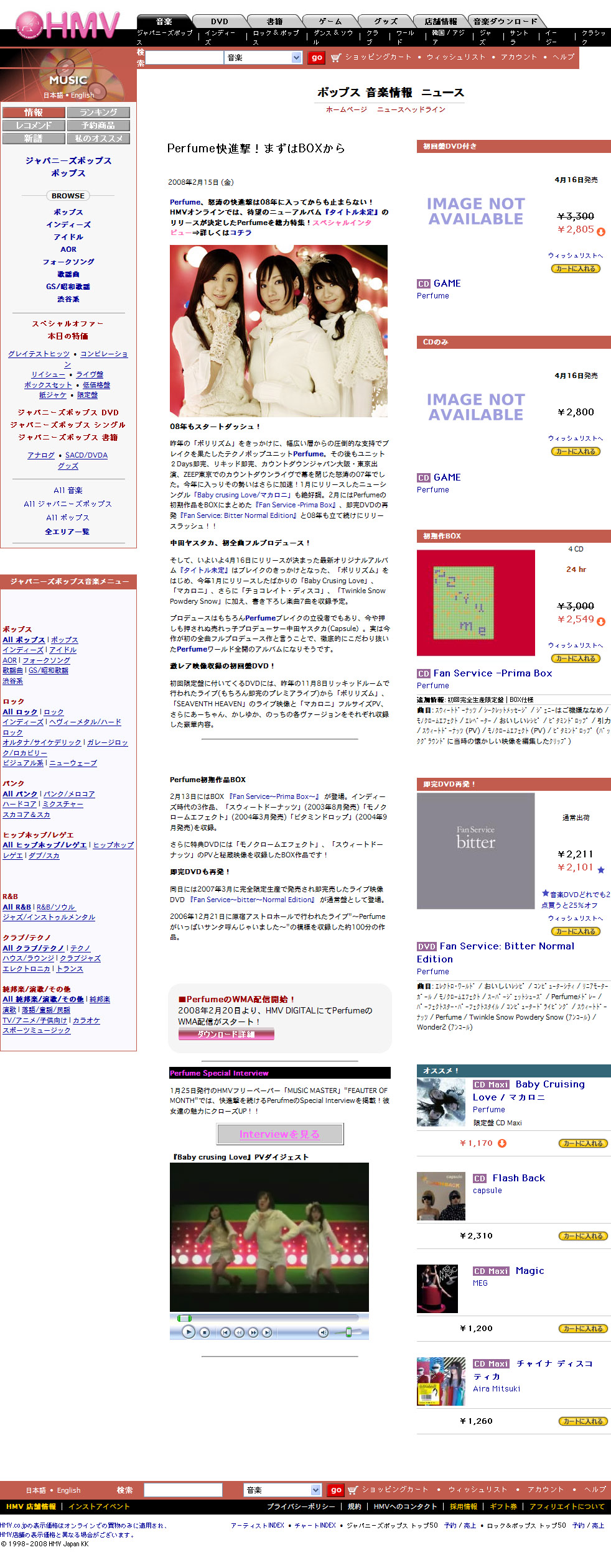Open the MEG Magic cover thumbnail
This screenshot has height=1568, width=611.
[x=437, y=1288]
